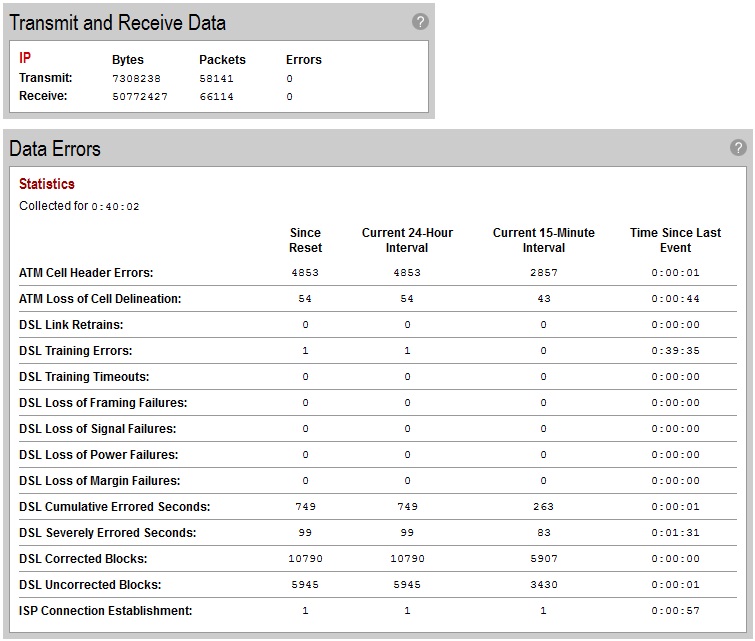The width and height of the screenshot is (755, 641).
Task: Click the Current 15-Minute Interval header
Action: (x=543, y=240)
